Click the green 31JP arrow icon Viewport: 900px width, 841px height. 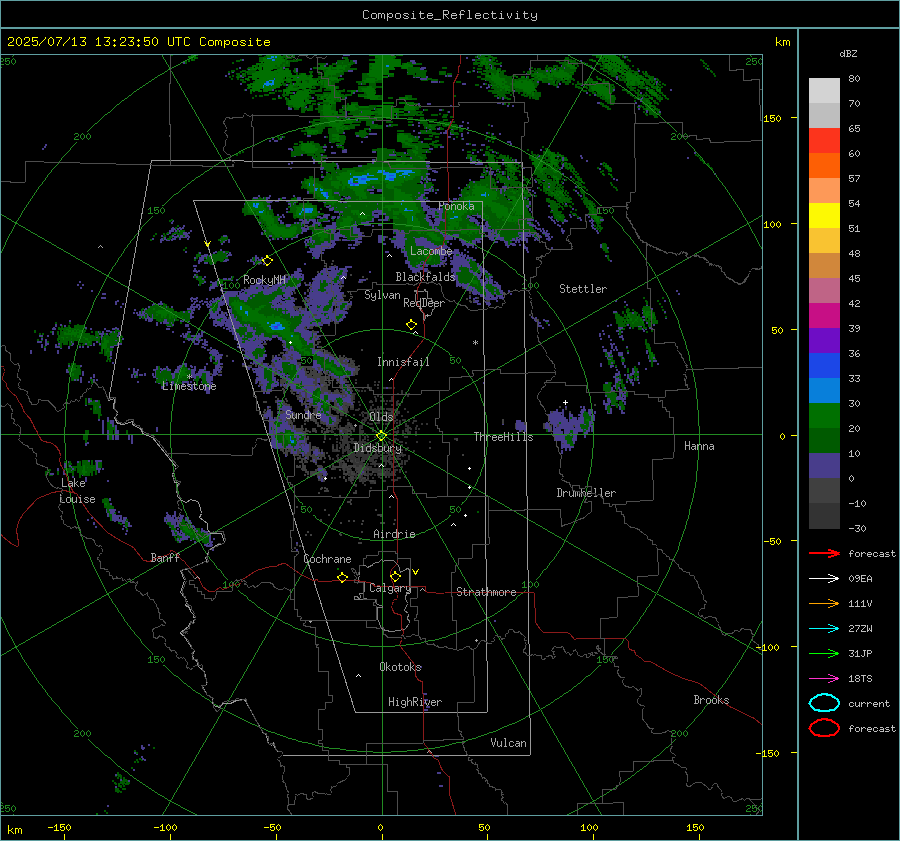click(x=824, y=653)
